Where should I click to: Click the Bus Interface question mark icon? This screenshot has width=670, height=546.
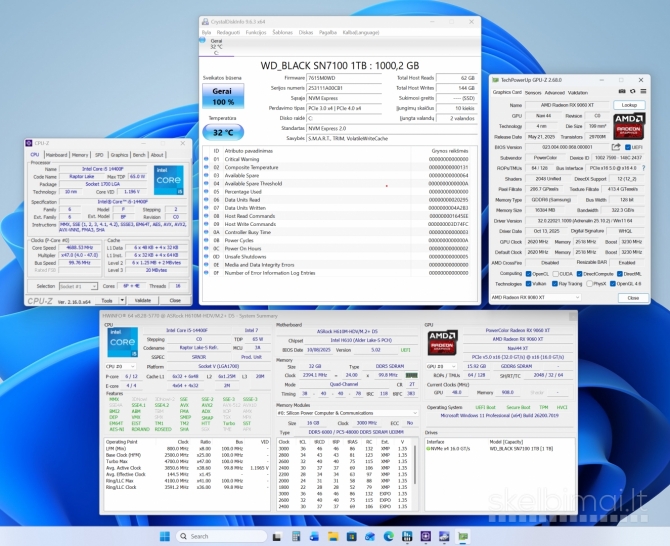644,168
